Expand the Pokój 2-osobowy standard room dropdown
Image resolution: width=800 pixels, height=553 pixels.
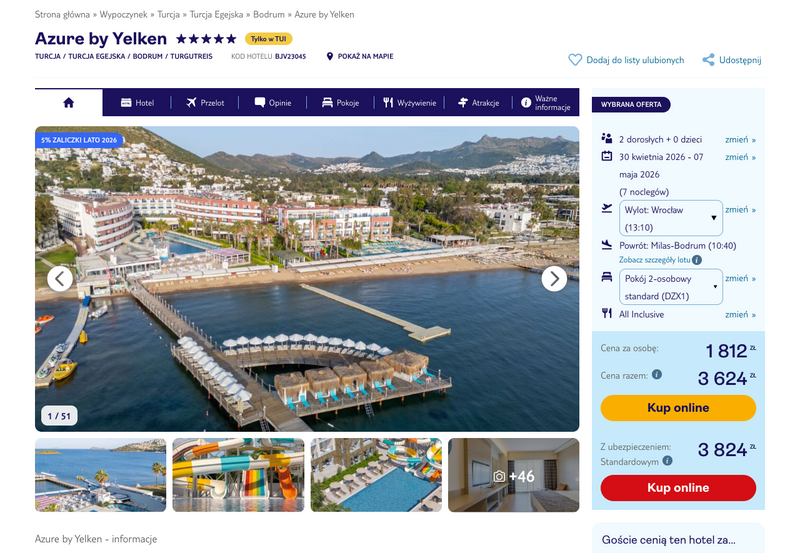click(670, 287)
